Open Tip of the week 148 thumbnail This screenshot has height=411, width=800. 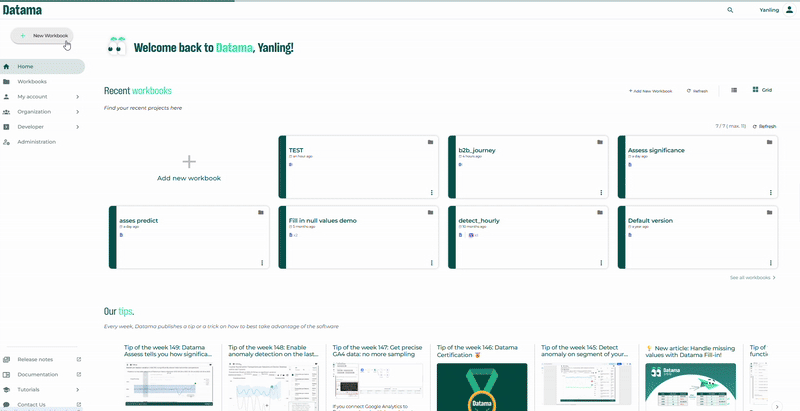(272, 387)
